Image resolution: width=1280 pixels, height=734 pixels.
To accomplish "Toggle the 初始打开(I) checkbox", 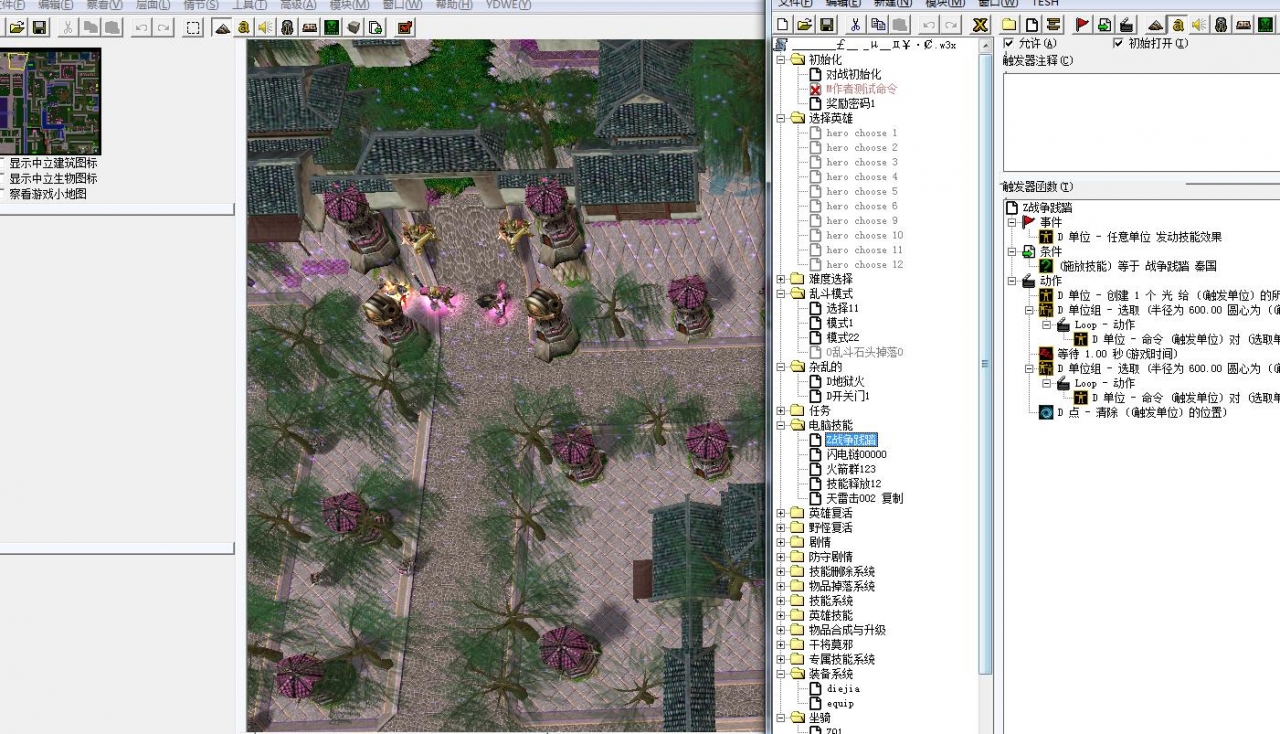I will (x=1118, y=43).
